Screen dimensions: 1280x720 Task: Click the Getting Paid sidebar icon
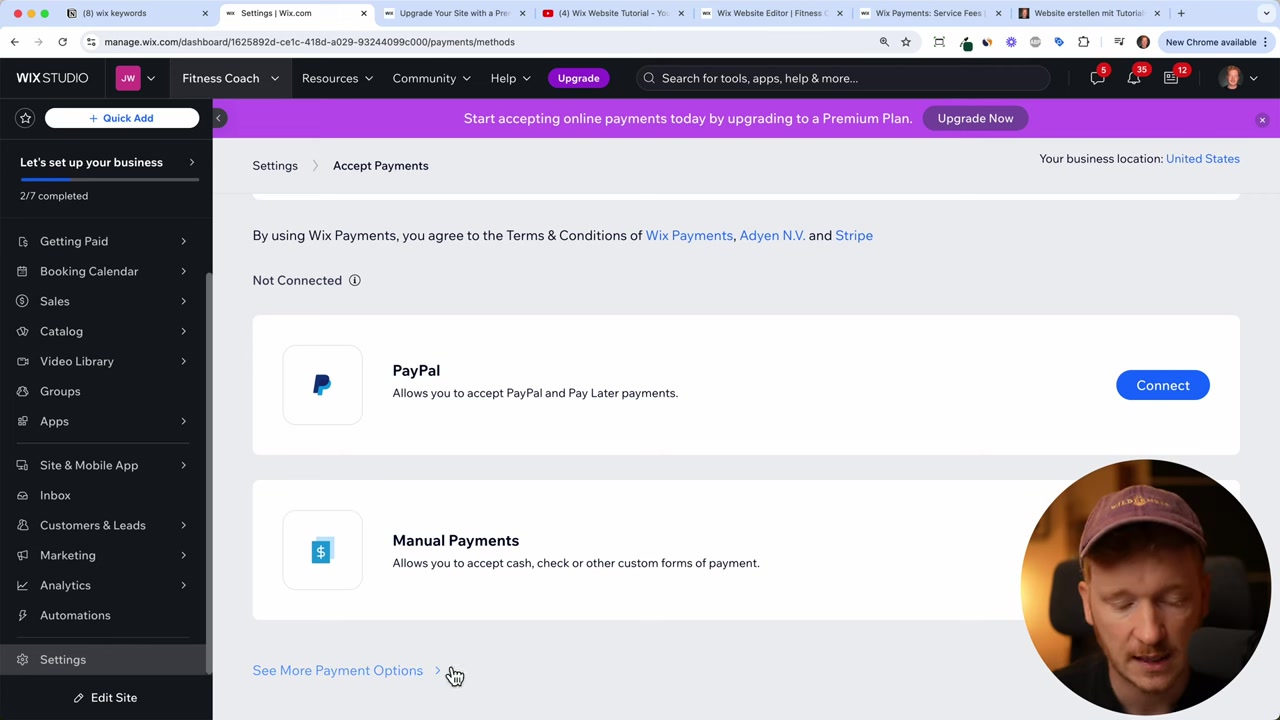tap(23, 241)
